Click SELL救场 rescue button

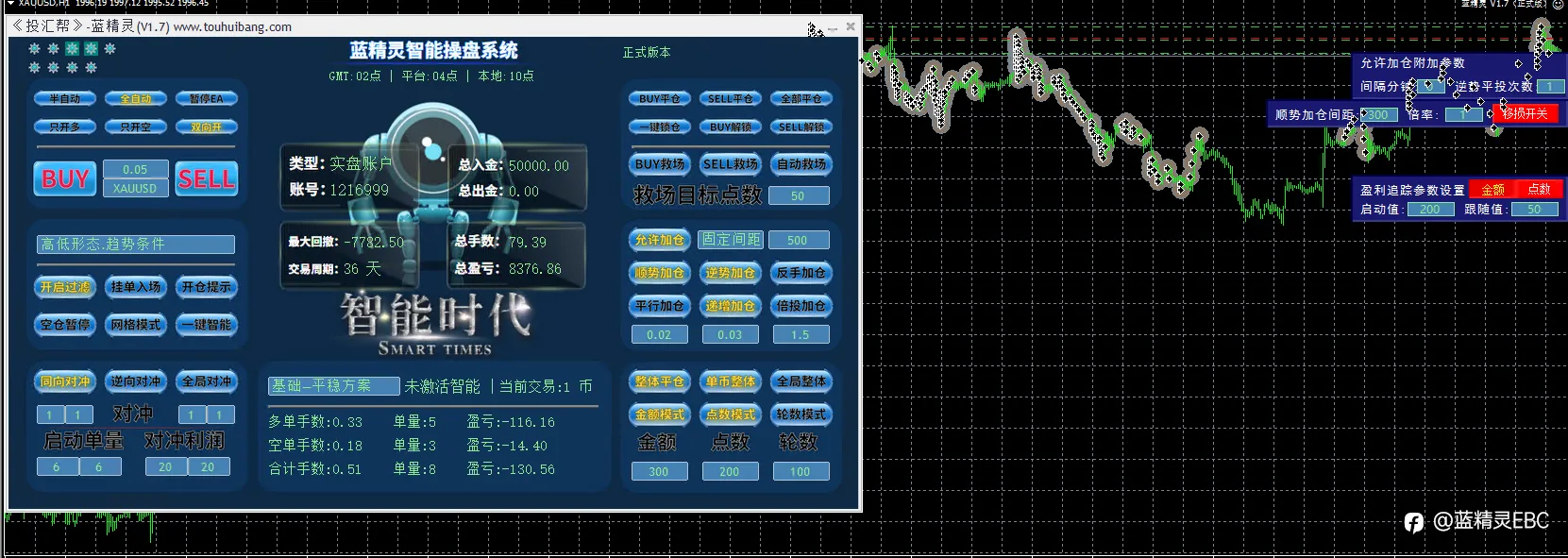point(731,164)
